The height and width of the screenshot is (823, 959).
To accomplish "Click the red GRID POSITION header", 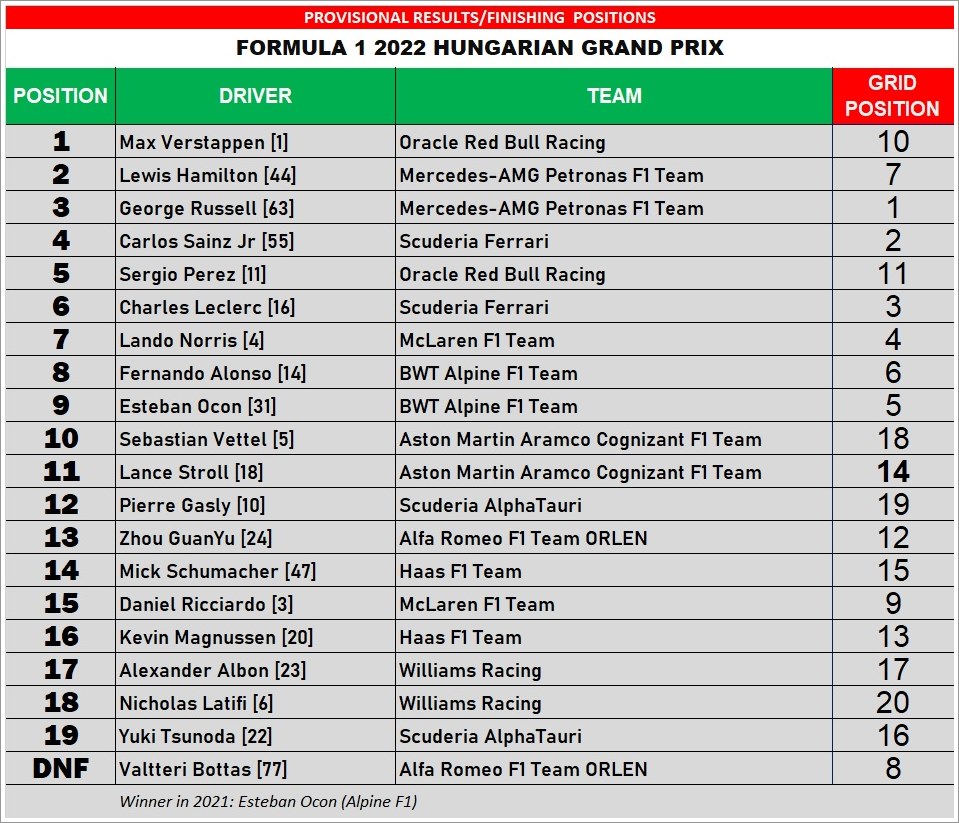I will tap(893, 96).
